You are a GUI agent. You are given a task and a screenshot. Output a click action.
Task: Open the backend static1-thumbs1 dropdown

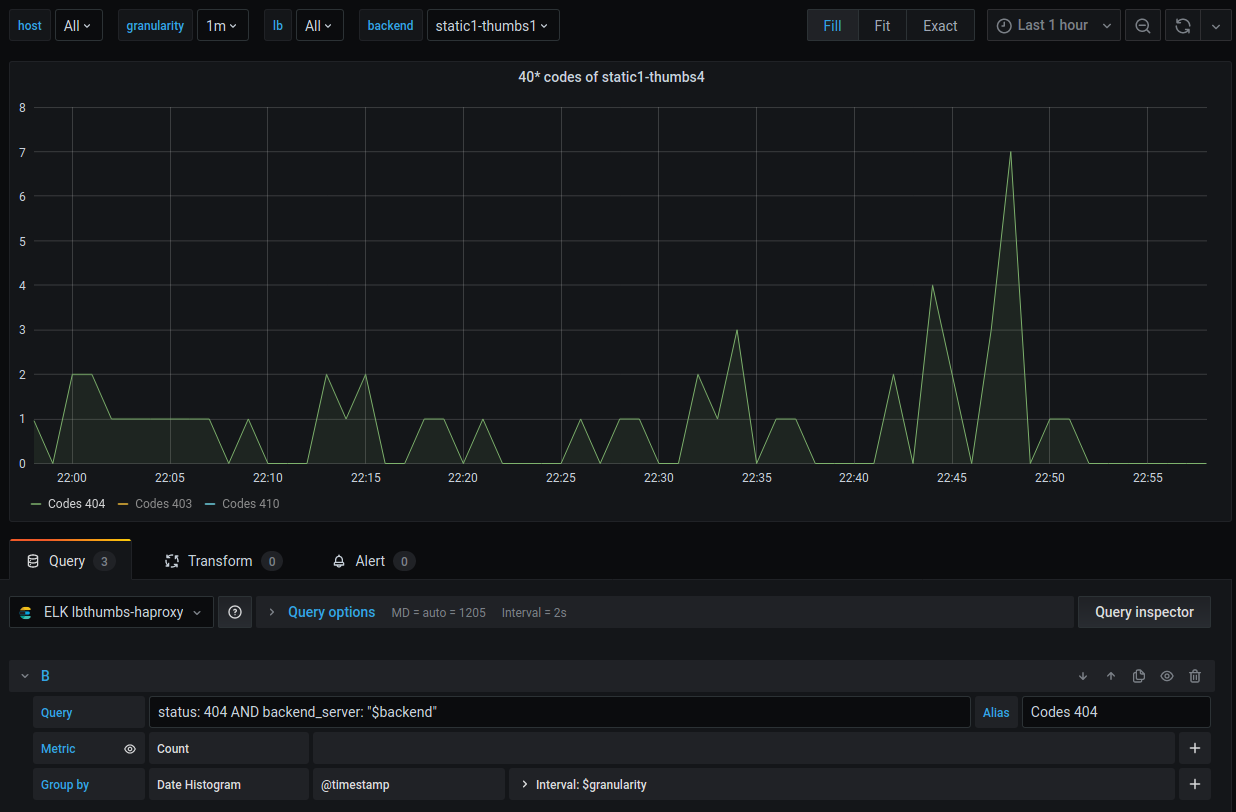(x=493, y=26)
